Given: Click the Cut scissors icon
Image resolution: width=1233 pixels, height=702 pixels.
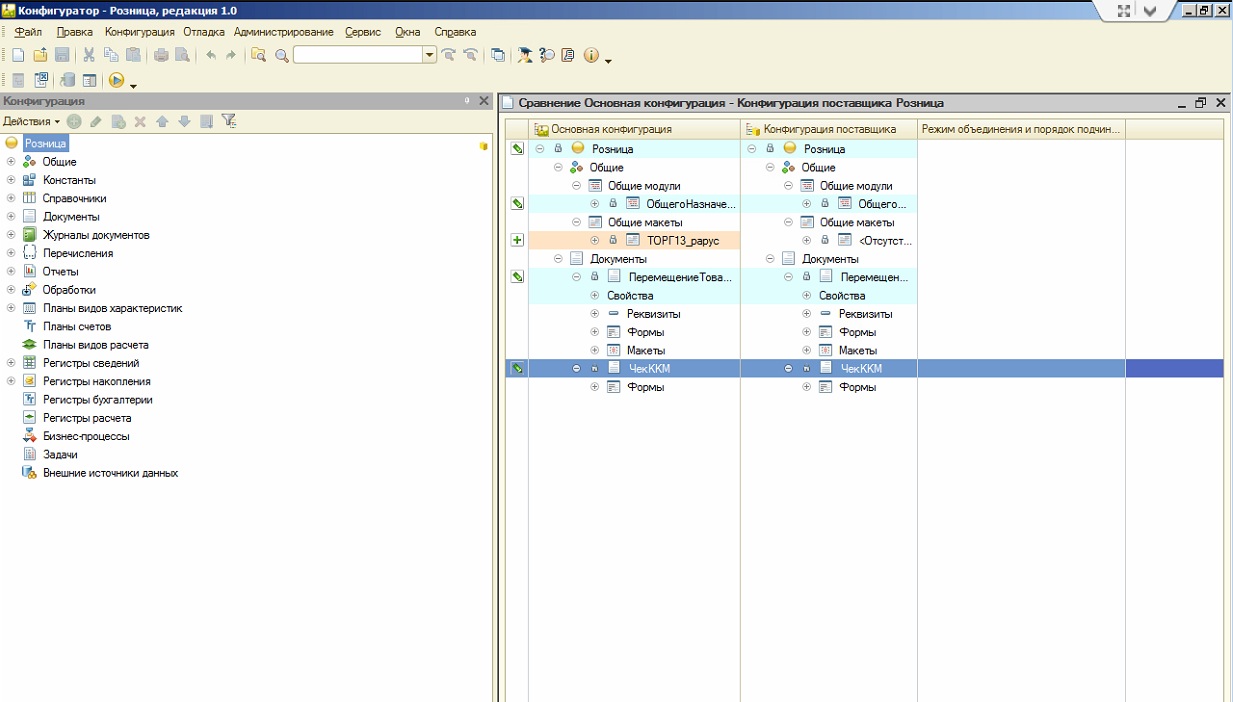Looking at the screenshot, I should [x=89, y=56].
